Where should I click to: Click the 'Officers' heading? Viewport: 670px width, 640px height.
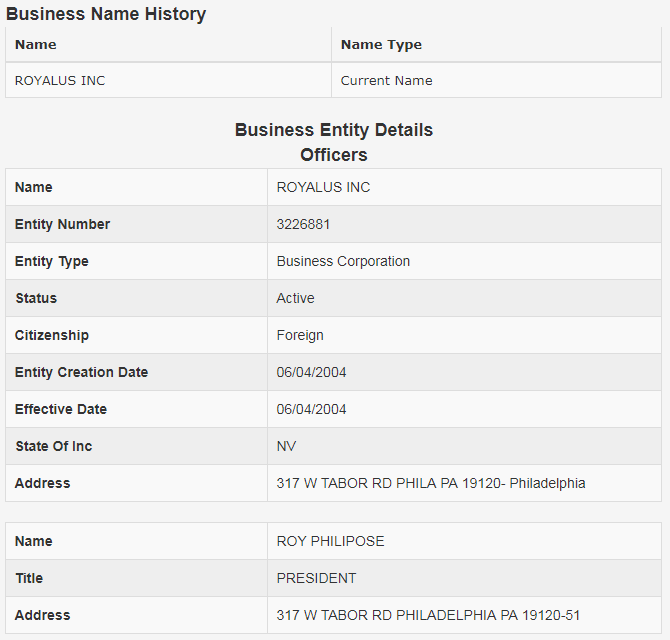pos(334,155)
